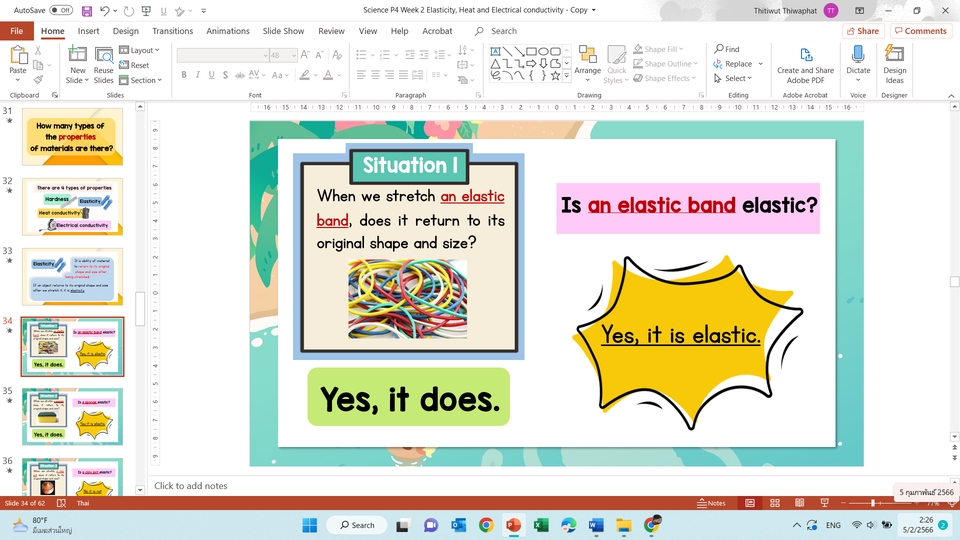Click the Reset slide button

(134, 65)
